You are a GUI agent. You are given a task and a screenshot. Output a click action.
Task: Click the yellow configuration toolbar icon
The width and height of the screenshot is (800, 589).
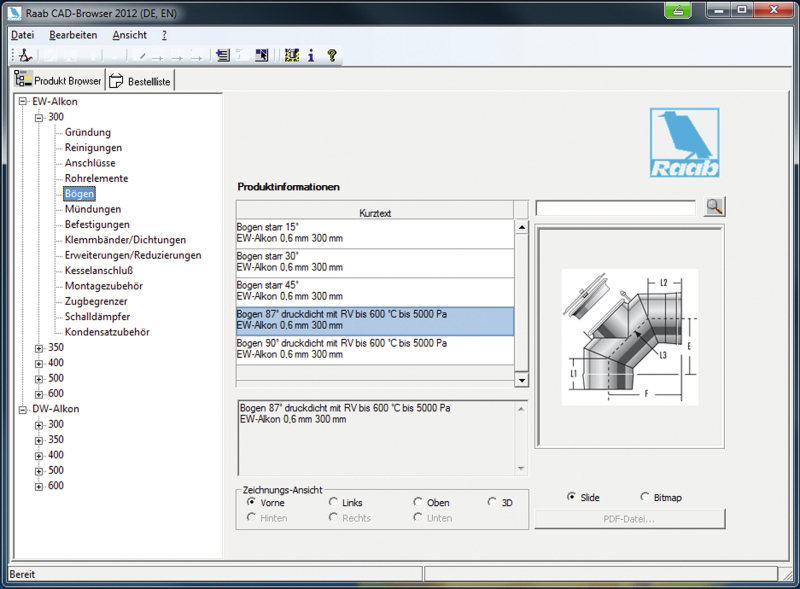tap(292, 55)
